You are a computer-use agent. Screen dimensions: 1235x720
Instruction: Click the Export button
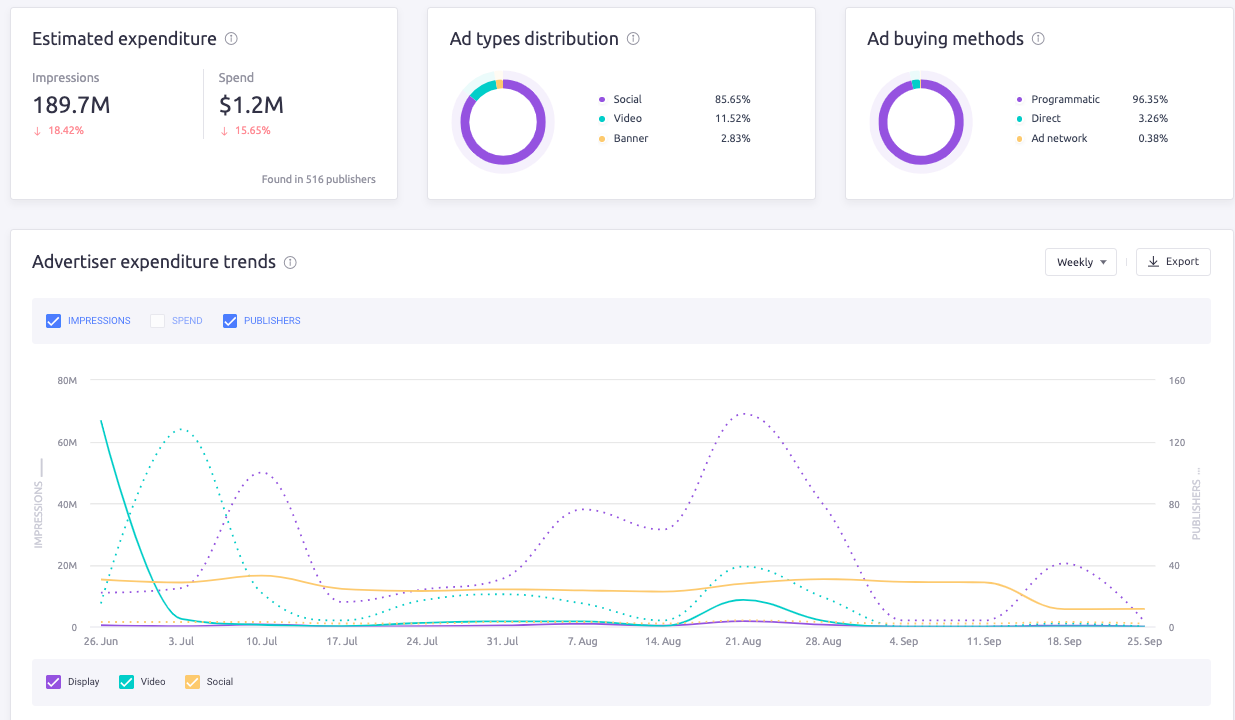click(1172, 261)
